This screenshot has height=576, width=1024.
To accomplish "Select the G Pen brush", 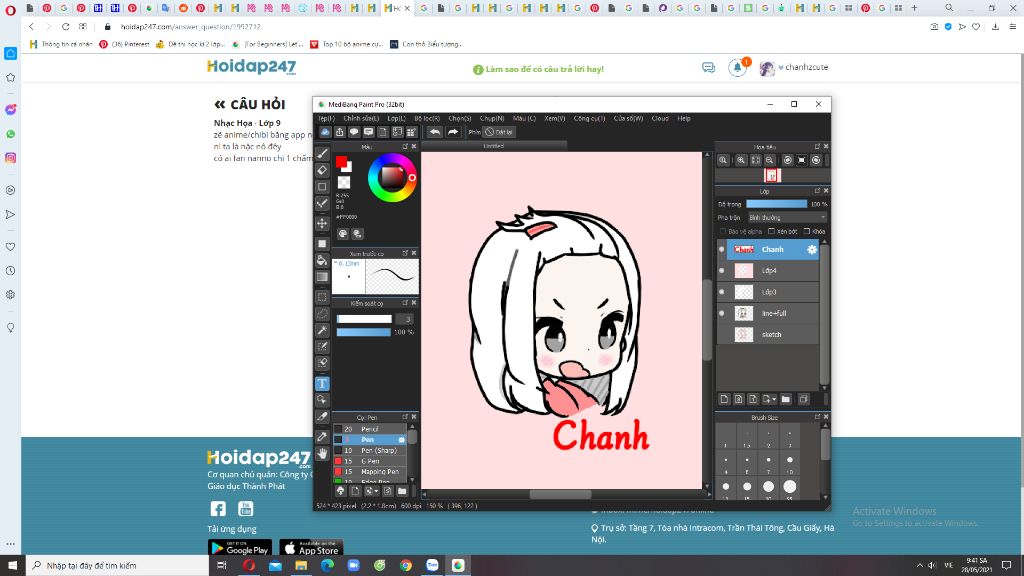I will point(370,461).
